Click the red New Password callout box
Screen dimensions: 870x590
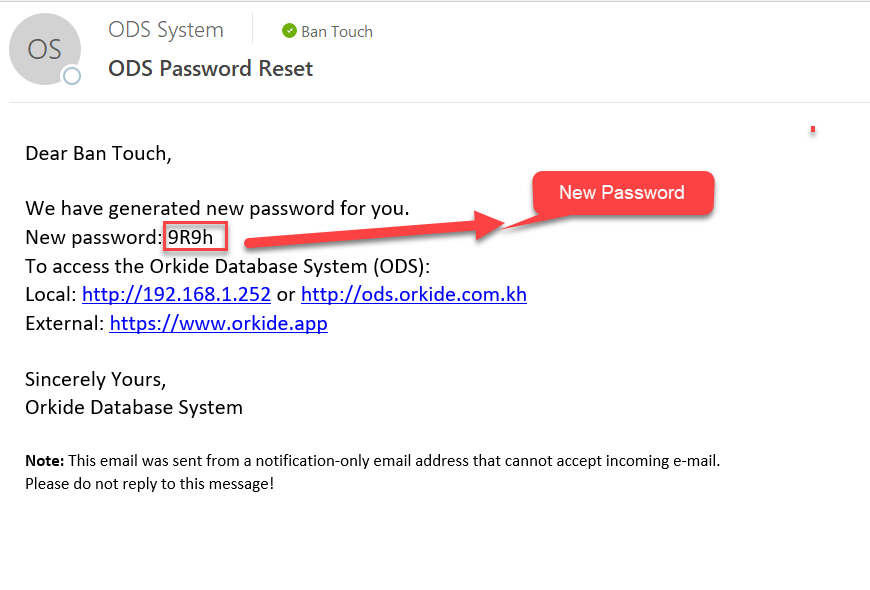pyautogui.click(x=622, y=193)
